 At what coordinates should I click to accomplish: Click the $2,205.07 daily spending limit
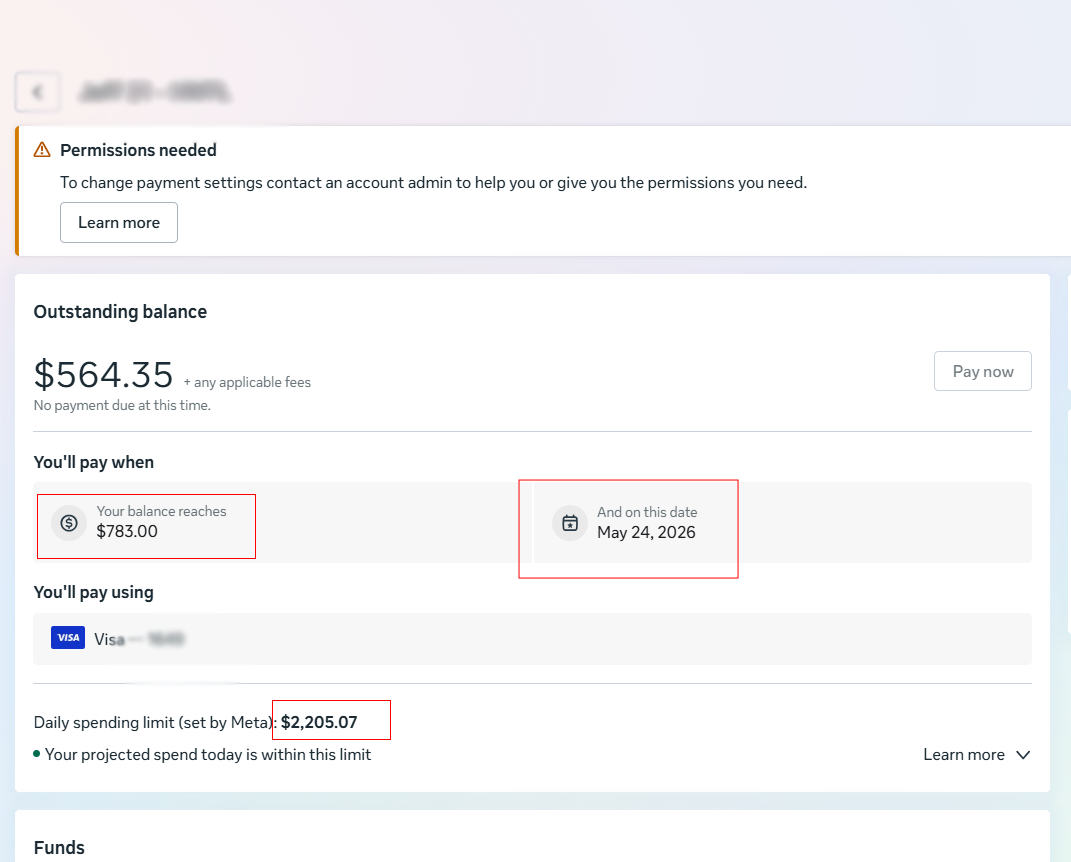(x=319, y=722)
